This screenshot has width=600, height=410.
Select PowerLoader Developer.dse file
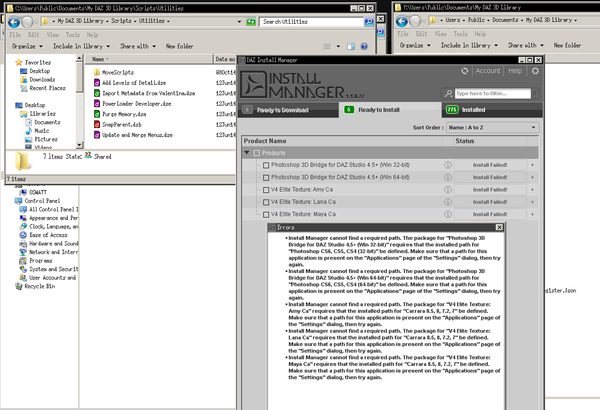click(137, 104)
